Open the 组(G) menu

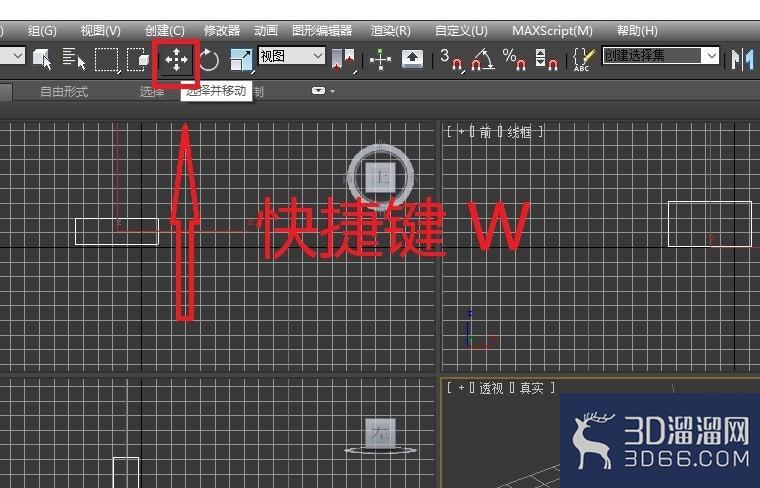(x=42, y=31)
